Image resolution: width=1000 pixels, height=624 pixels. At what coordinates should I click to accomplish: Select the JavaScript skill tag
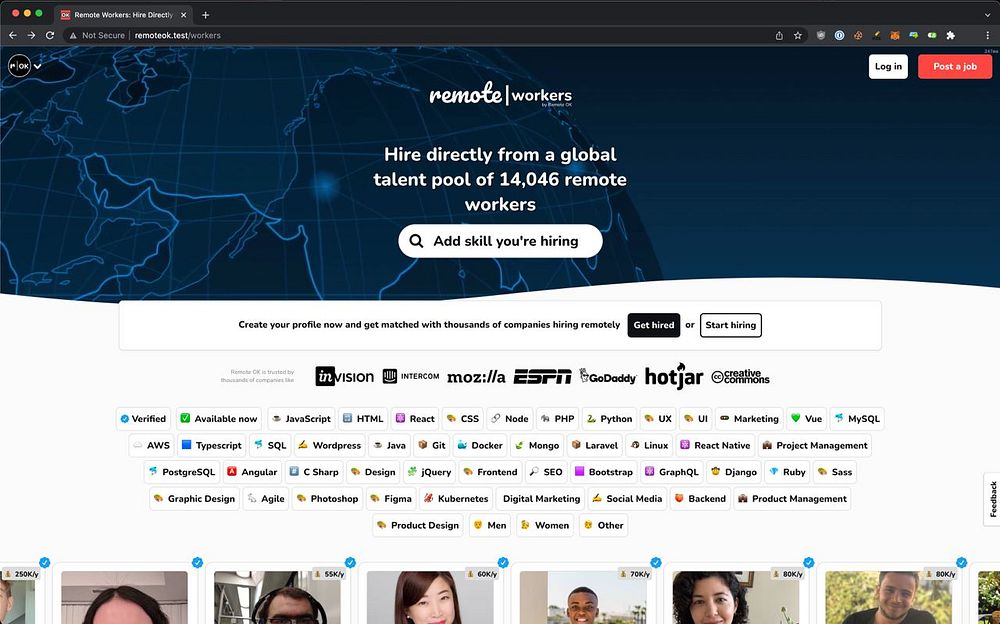point(301,419)
